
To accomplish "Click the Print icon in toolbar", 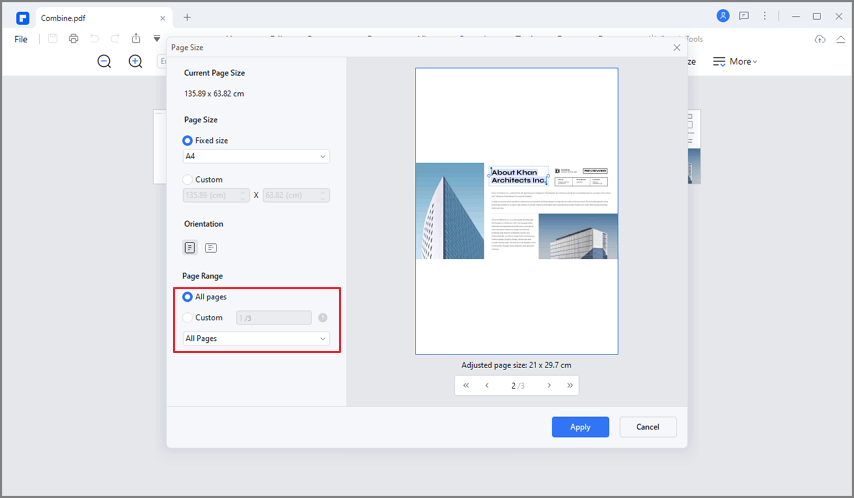I will pyautogui.click(x=74, y=39).
